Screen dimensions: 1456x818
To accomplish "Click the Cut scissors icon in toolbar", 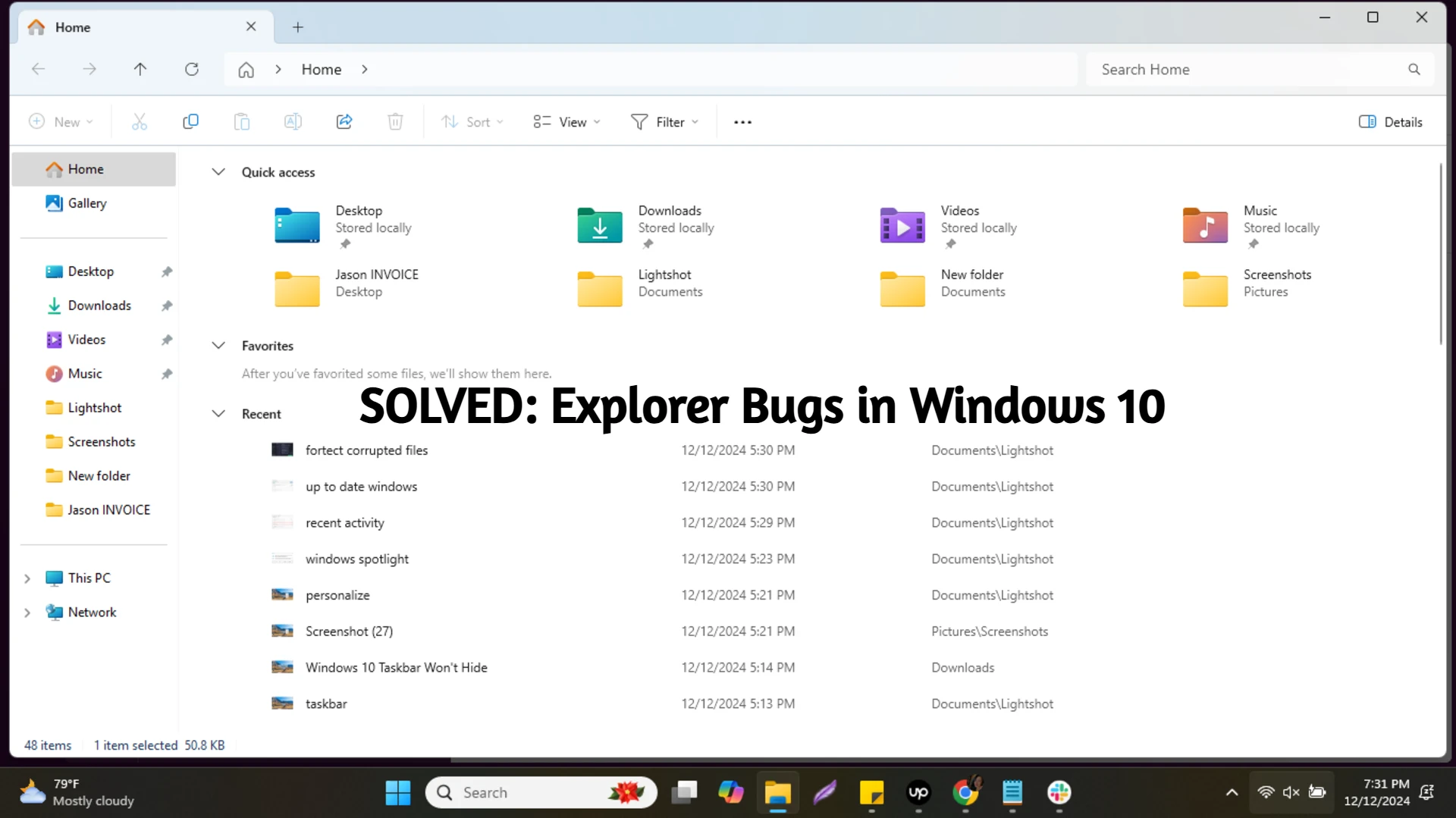I will click(x=140, y=122).
